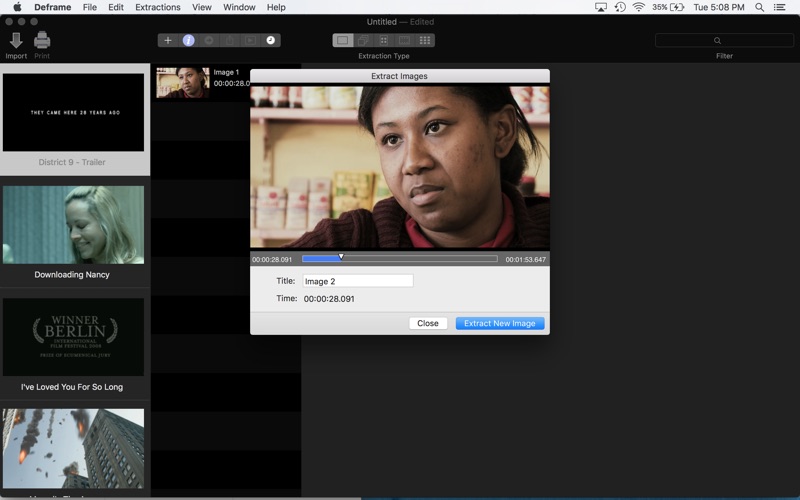Viewport: 800px width, 500px height.
Task: Open the Wi-Fi status menu
Action: coord(638,7)
